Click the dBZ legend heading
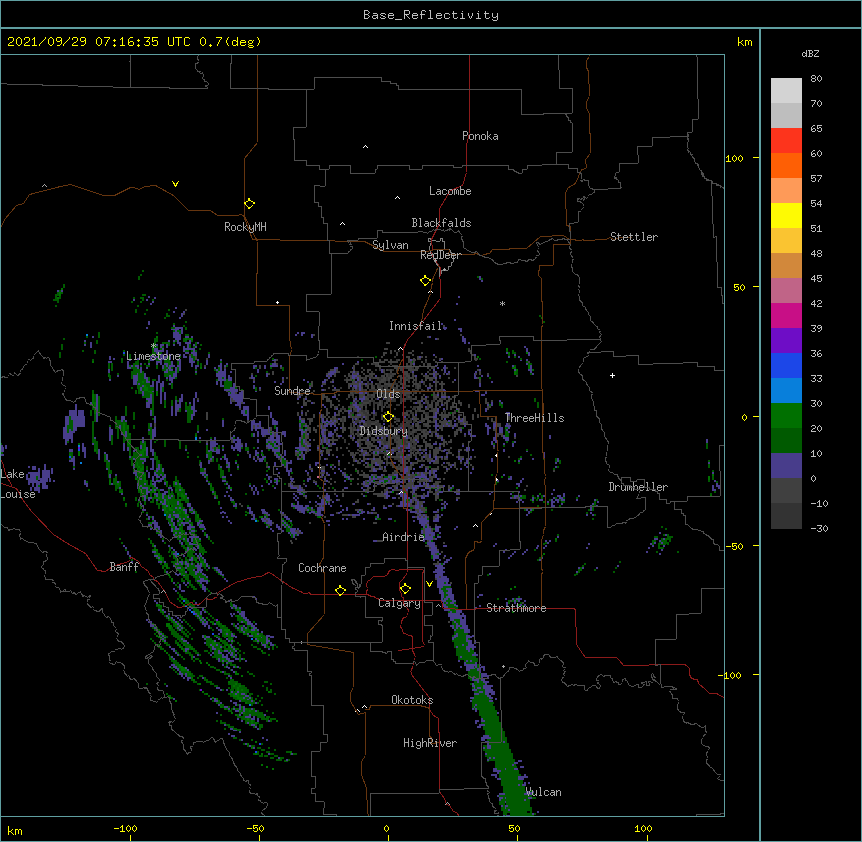862x842 pixels. tap(810, 54)
